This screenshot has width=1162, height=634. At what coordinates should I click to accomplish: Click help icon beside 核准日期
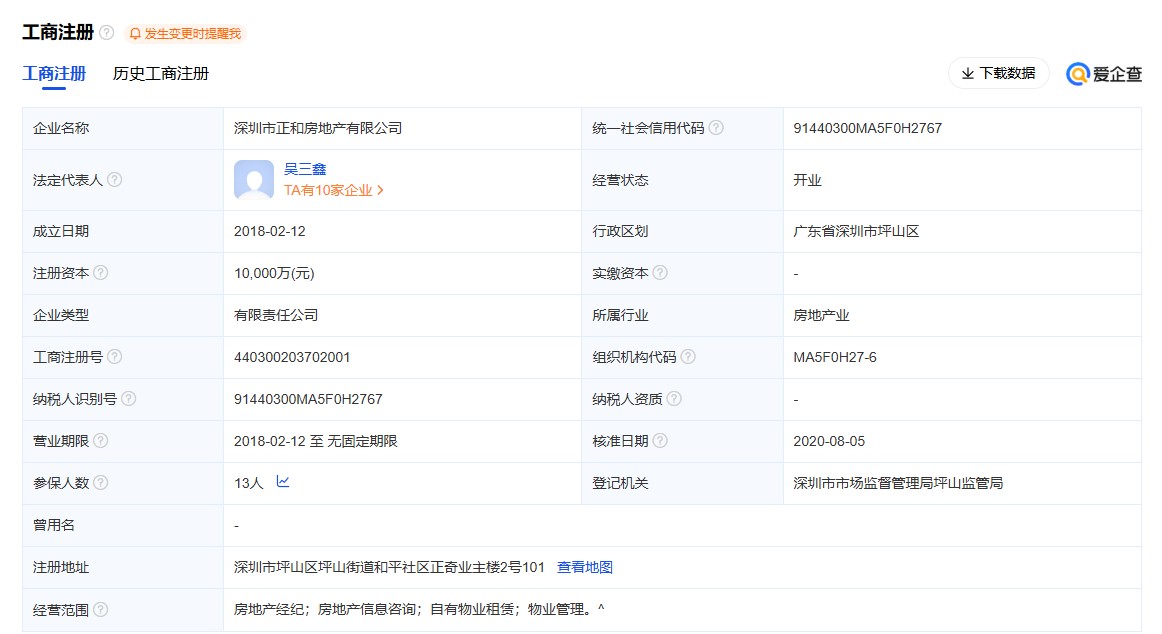(660, 441)
